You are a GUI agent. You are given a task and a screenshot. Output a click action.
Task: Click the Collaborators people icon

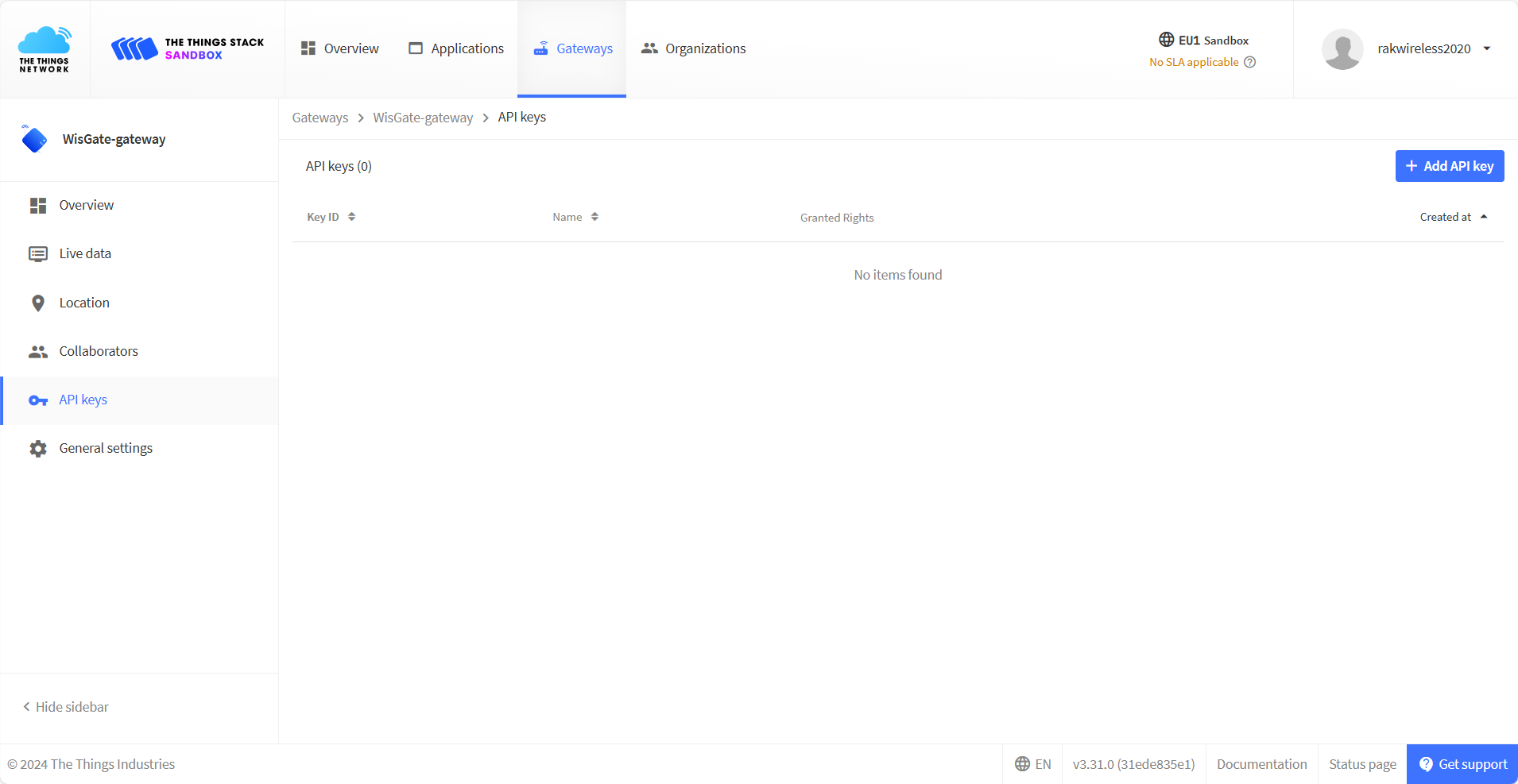pyautogui.click(x=38, y=352)
